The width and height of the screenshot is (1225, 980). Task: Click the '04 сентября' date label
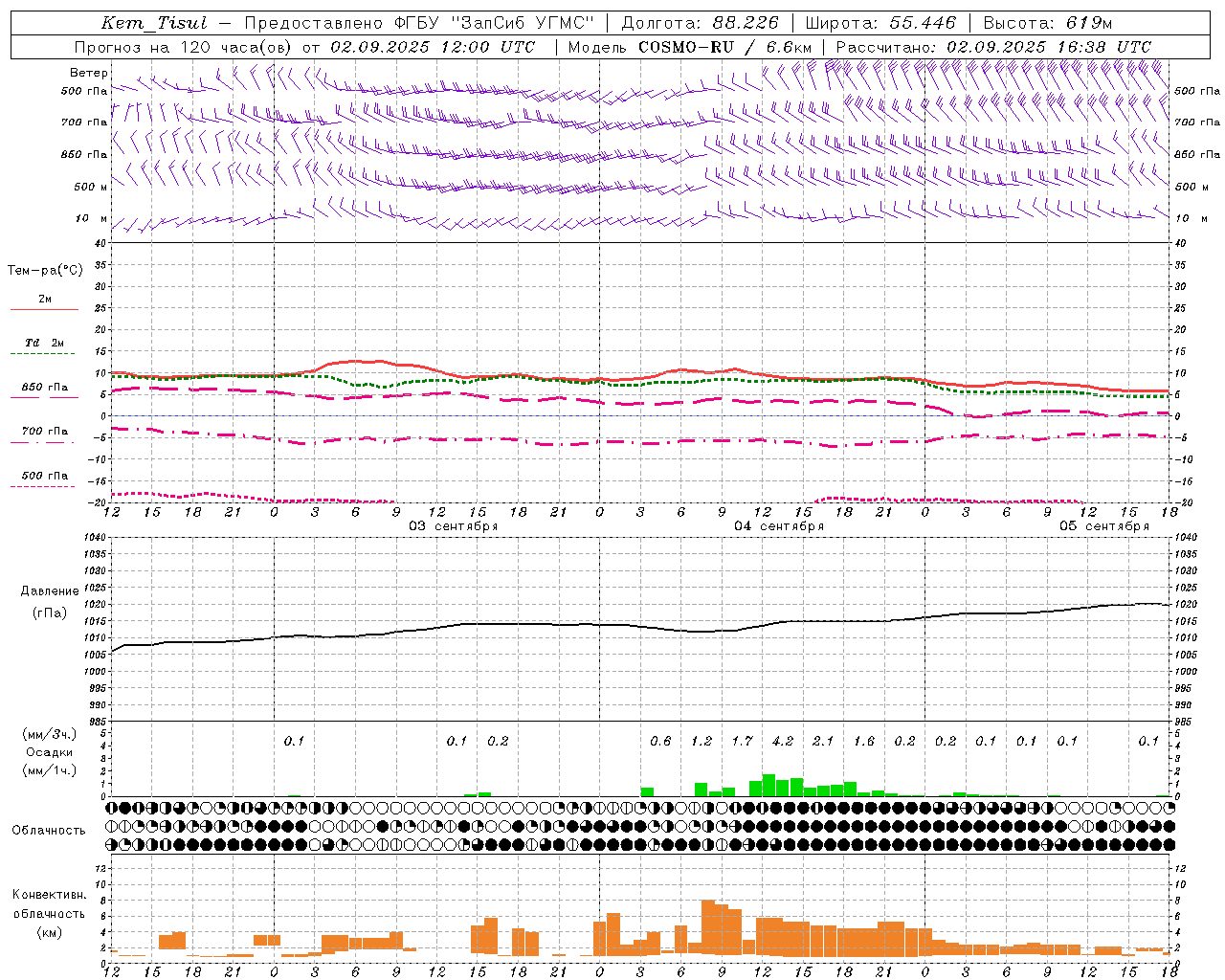779,526
